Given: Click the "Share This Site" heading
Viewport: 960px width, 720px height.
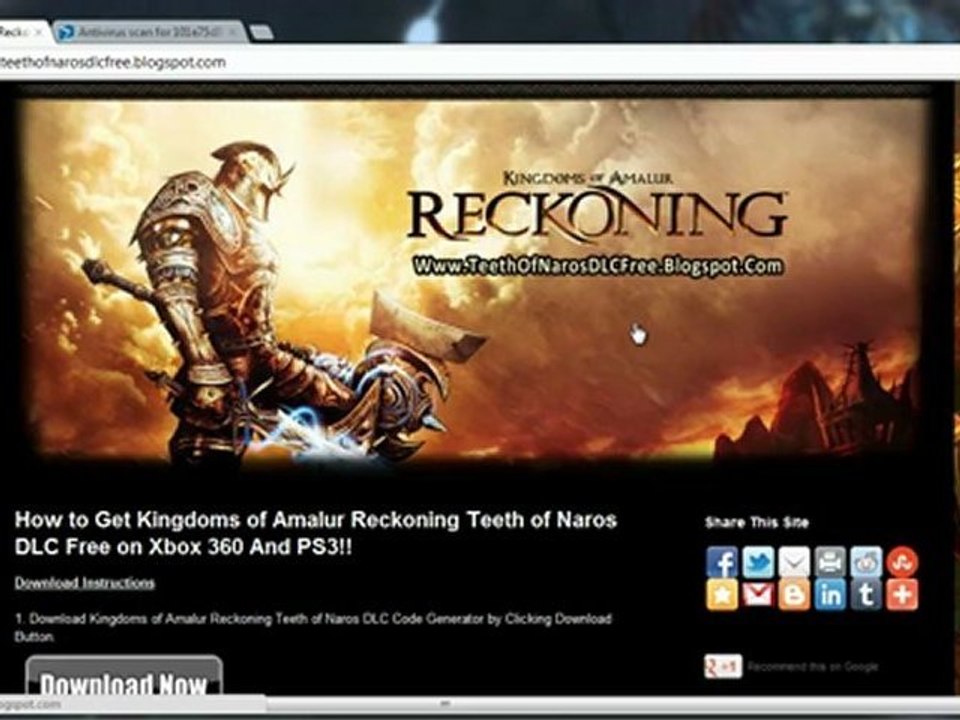Looking at the screenshot, I should pyautogui.click(x=757, y=523).
